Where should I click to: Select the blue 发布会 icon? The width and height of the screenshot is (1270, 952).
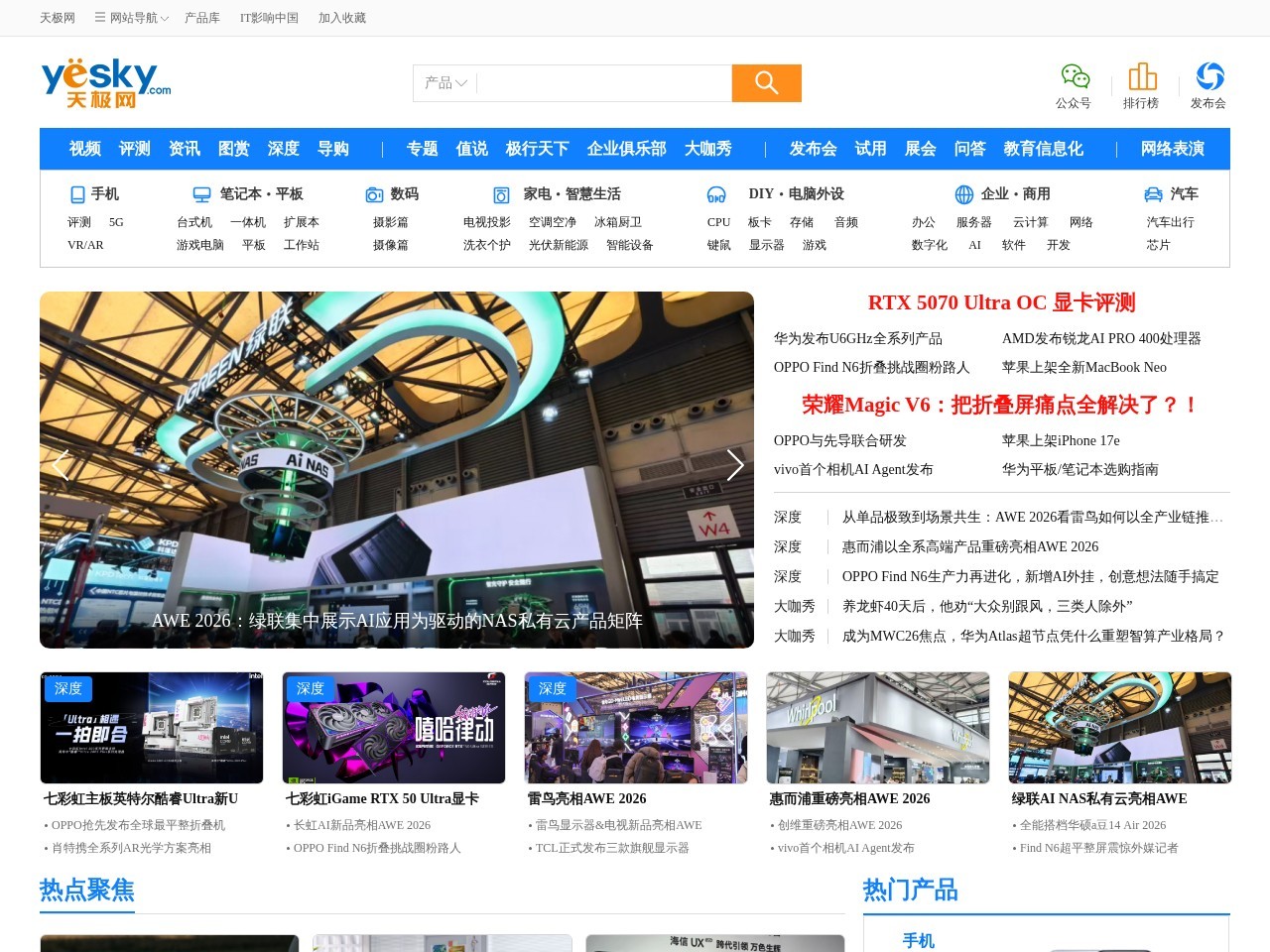point(1209,74)
